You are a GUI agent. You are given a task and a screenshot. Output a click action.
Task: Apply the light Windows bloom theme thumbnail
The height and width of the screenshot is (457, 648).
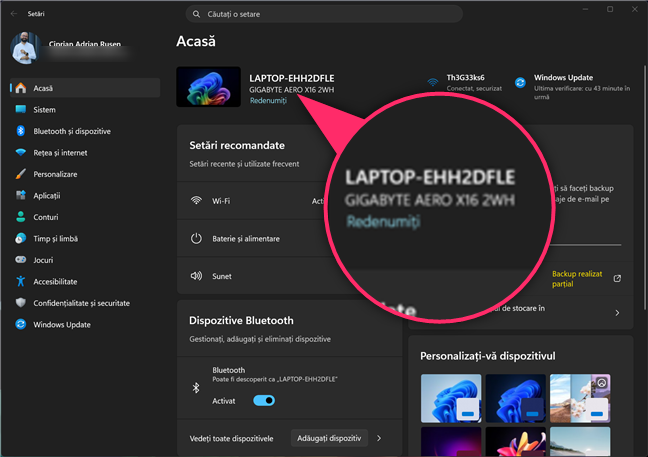(451, 398)
